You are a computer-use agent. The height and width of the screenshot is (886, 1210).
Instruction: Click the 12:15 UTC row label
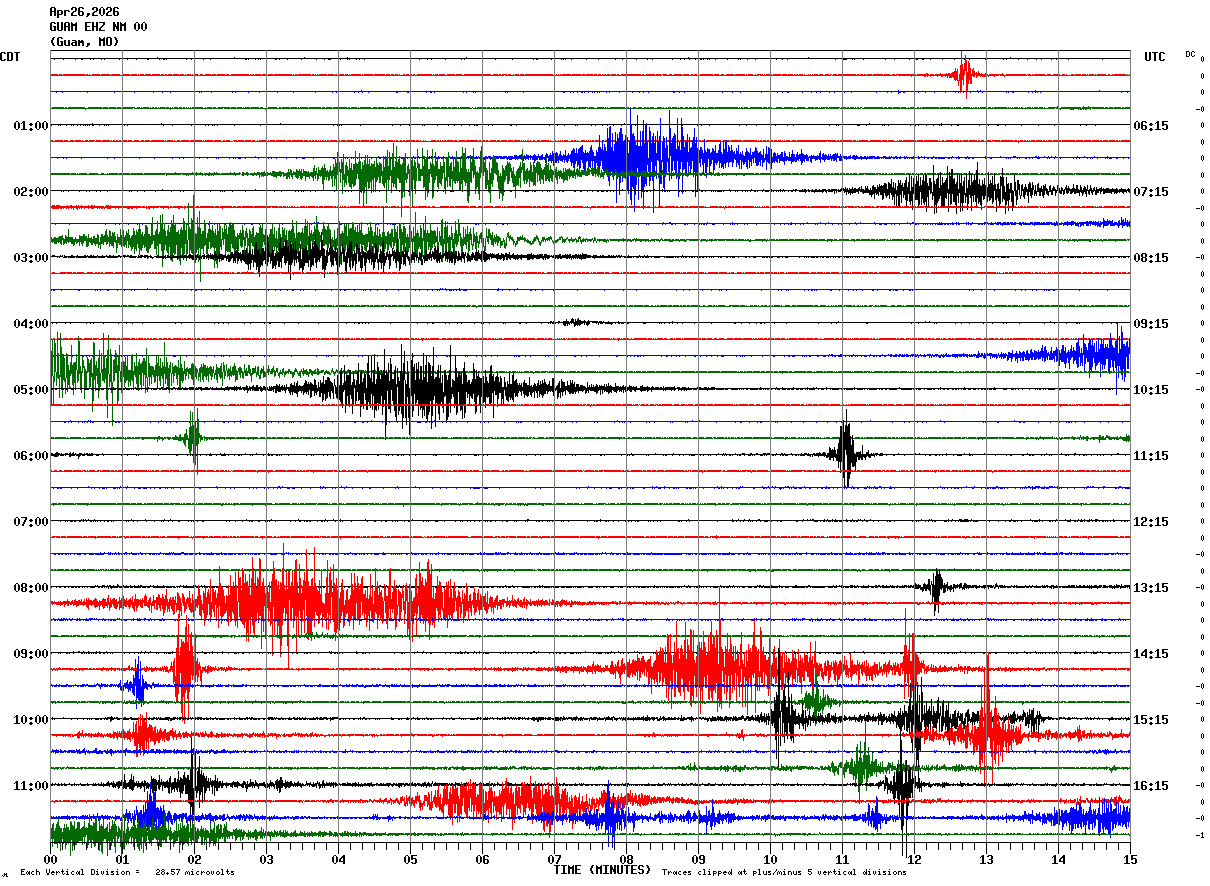click(1151, 522)
